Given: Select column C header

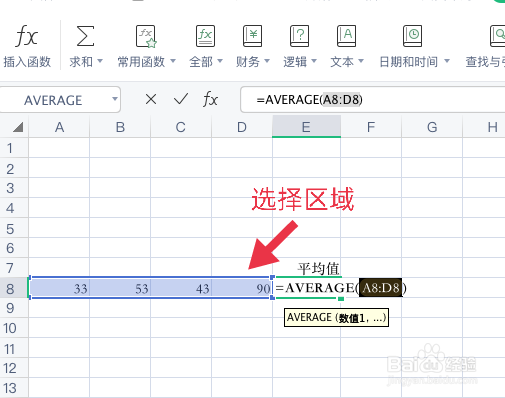Looking at the screenshot, I should [x=181, y=127].
